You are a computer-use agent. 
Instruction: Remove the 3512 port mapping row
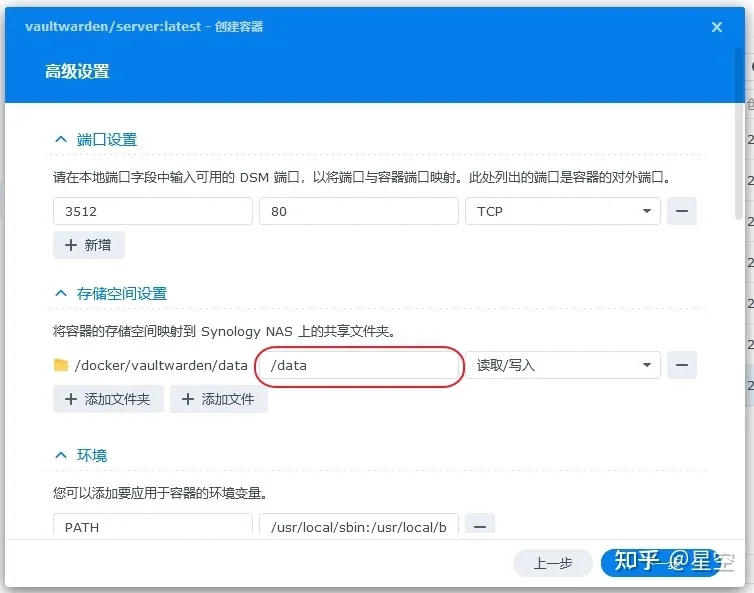pyautogui.click(x=681, y=211)
